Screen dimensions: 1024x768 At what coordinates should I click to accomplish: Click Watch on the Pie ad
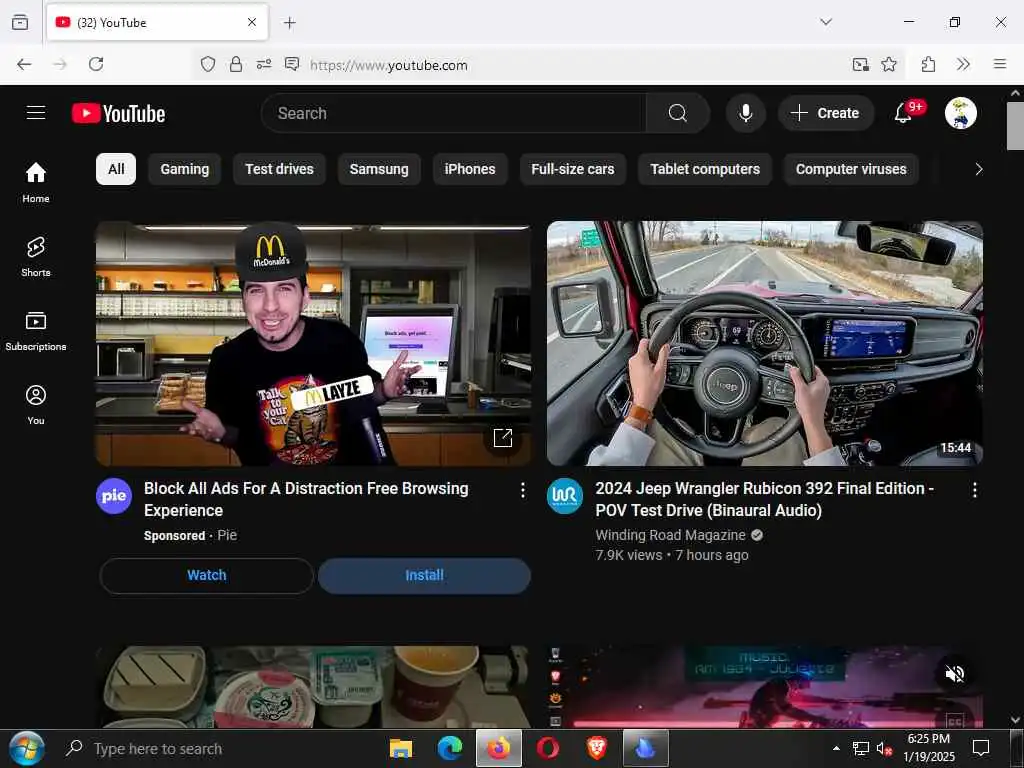(207, 575)
